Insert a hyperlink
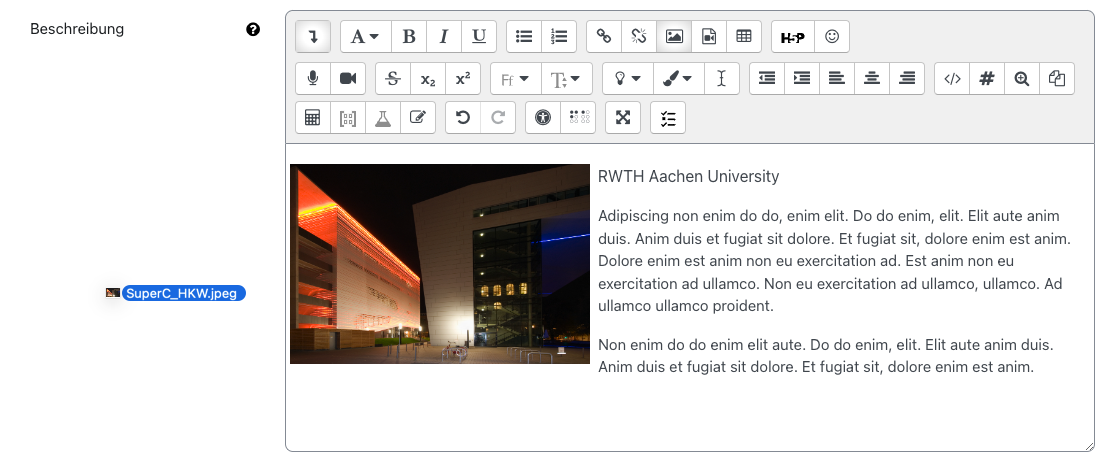 click(603, 37)
